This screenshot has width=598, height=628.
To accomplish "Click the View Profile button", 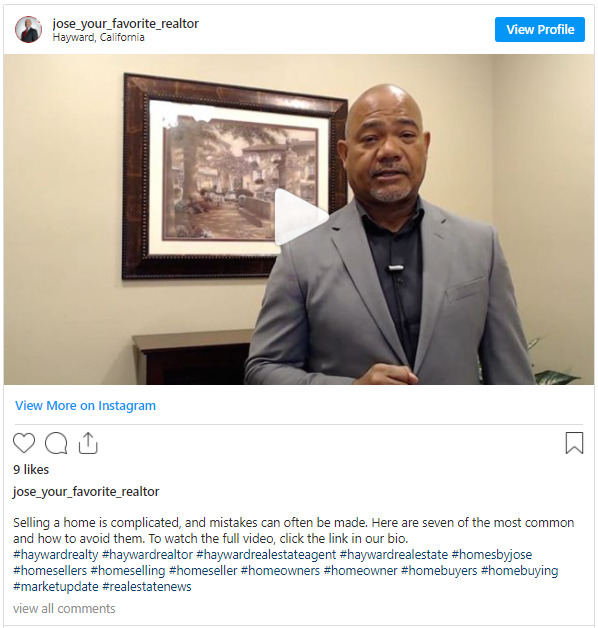I will 540,29.
